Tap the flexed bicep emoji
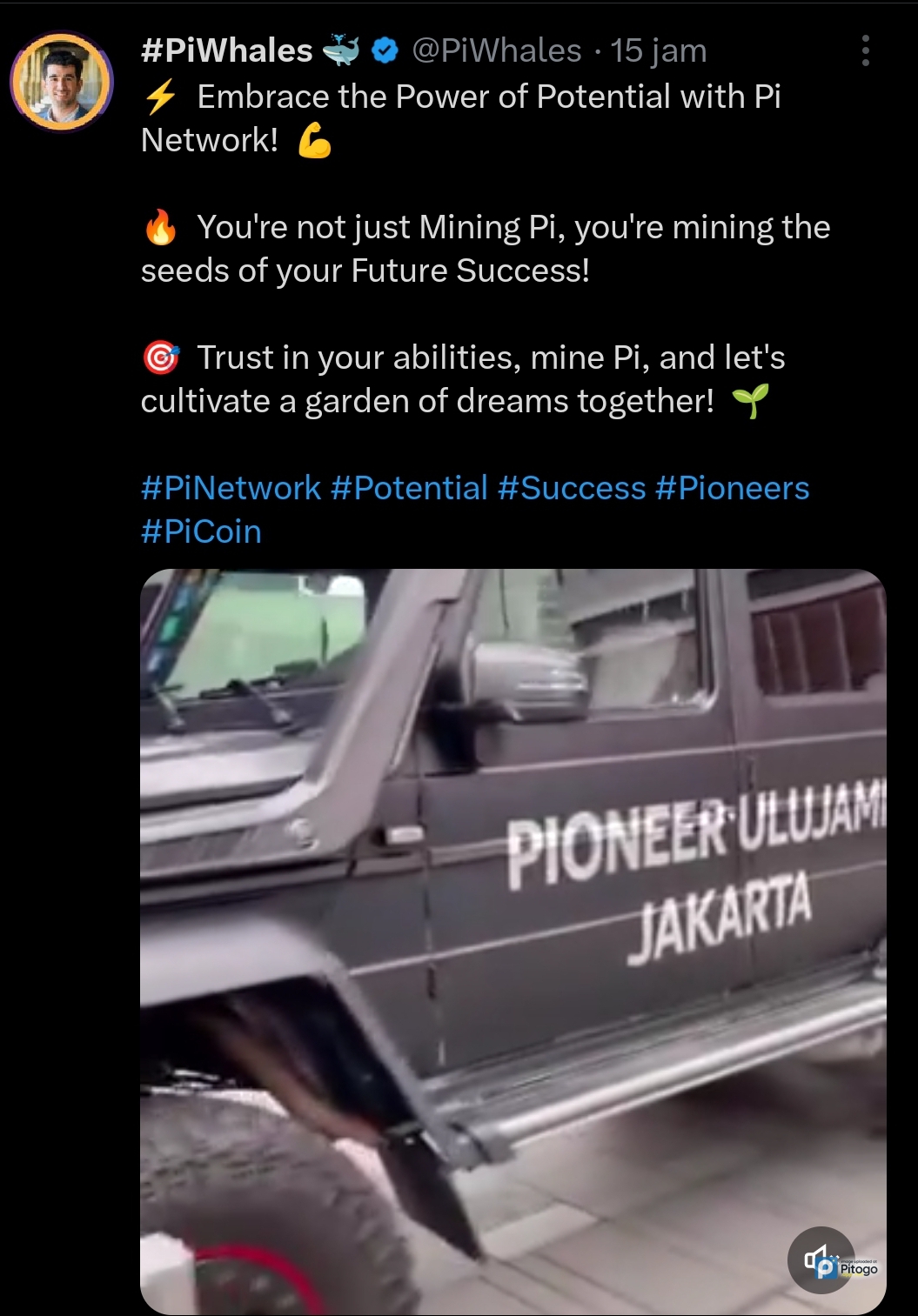 (x=314, y=140)
